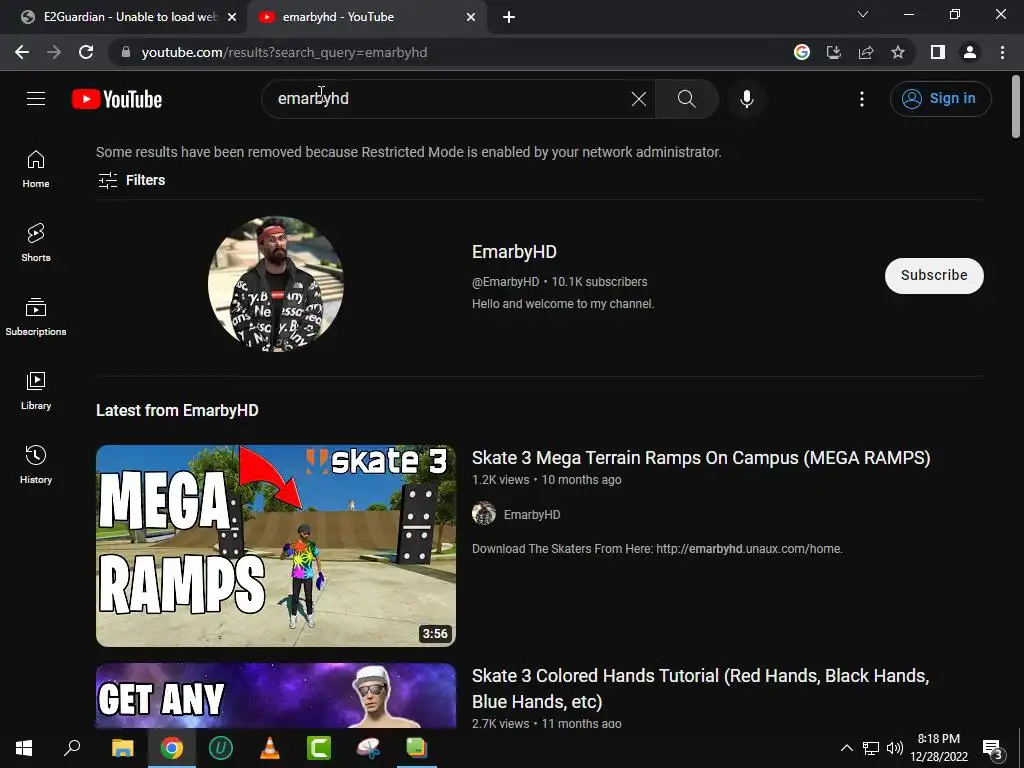Image resolution: width=1024 pixels, height=768 pixels.
Task: Open Subscriptions in the sidebar
Action: click(36, 317)
